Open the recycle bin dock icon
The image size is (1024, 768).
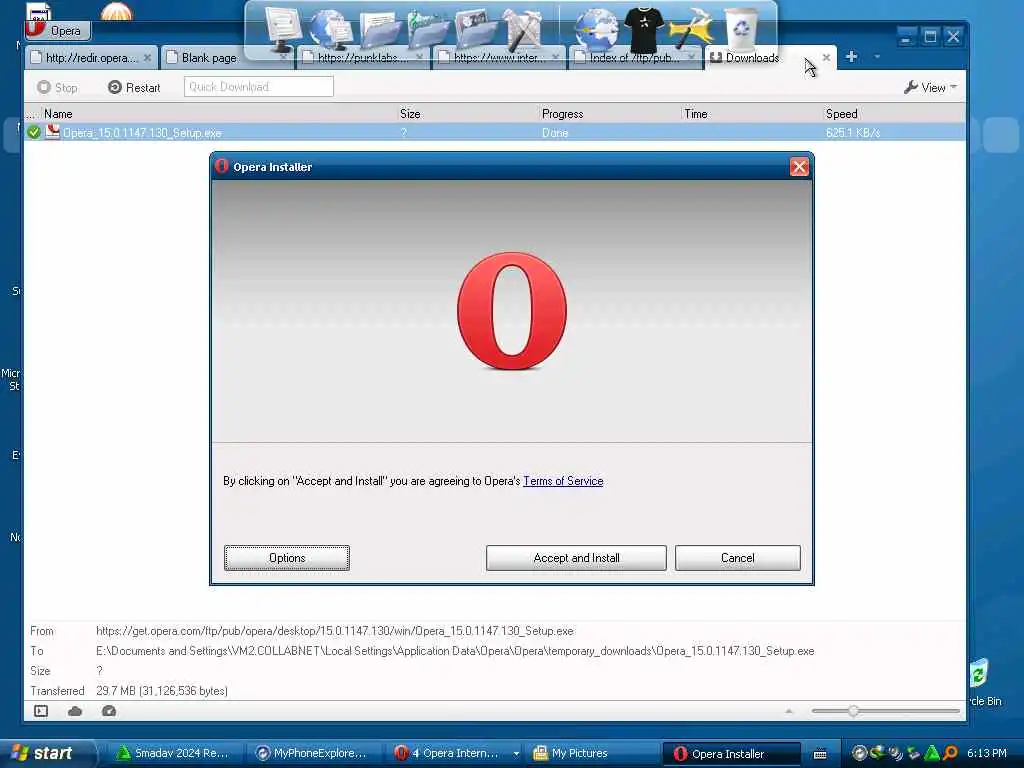click(x=741, y=29)
